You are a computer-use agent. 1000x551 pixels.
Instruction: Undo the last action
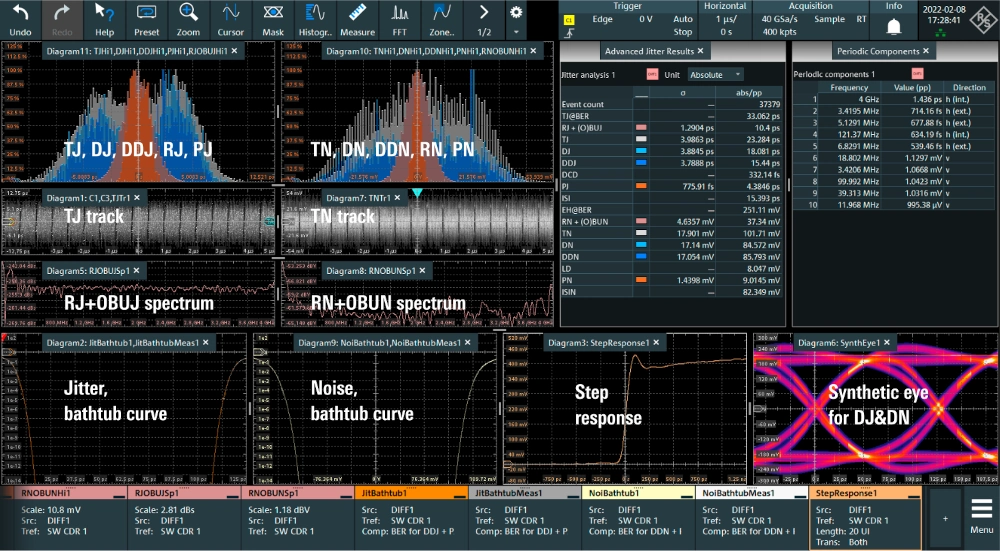(20, 20)
